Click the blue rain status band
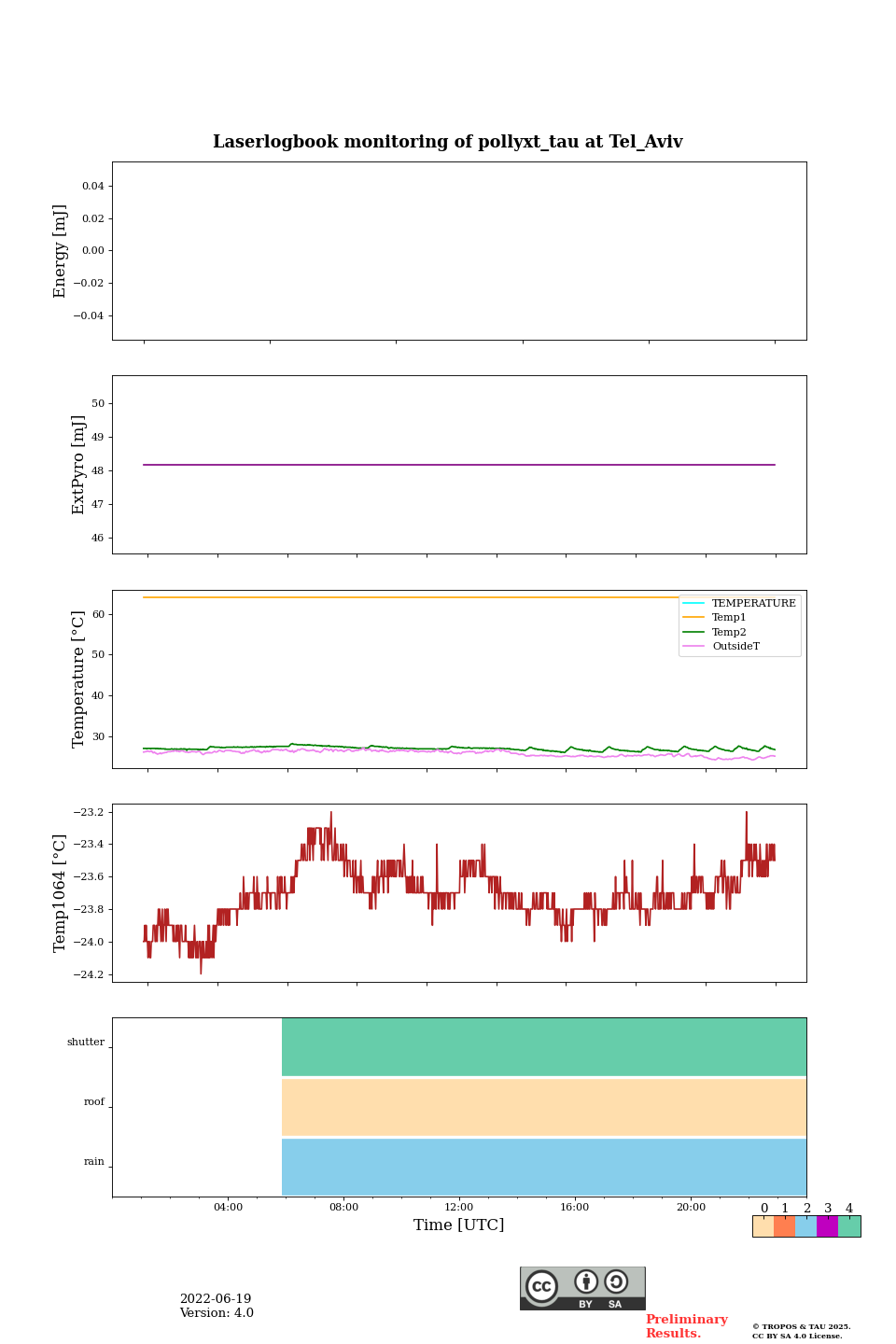Screen dimensions: 896x1344 pos(544,1167)
